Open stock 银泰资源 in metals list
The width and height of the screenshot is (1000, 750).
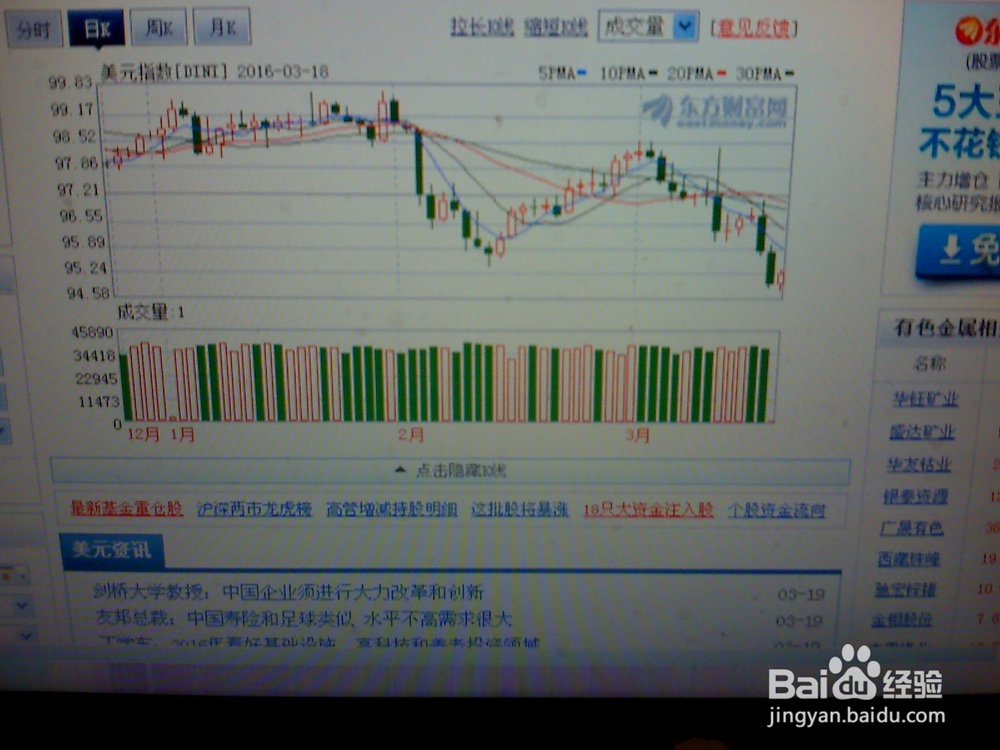coord(915,496)
